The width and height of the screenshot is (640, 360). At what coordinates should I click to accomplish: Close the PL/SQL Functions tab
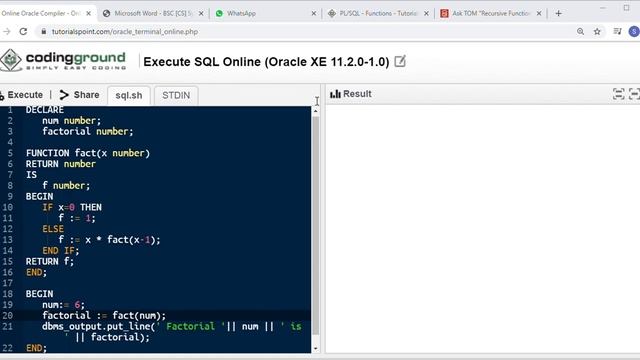[426, 13]
